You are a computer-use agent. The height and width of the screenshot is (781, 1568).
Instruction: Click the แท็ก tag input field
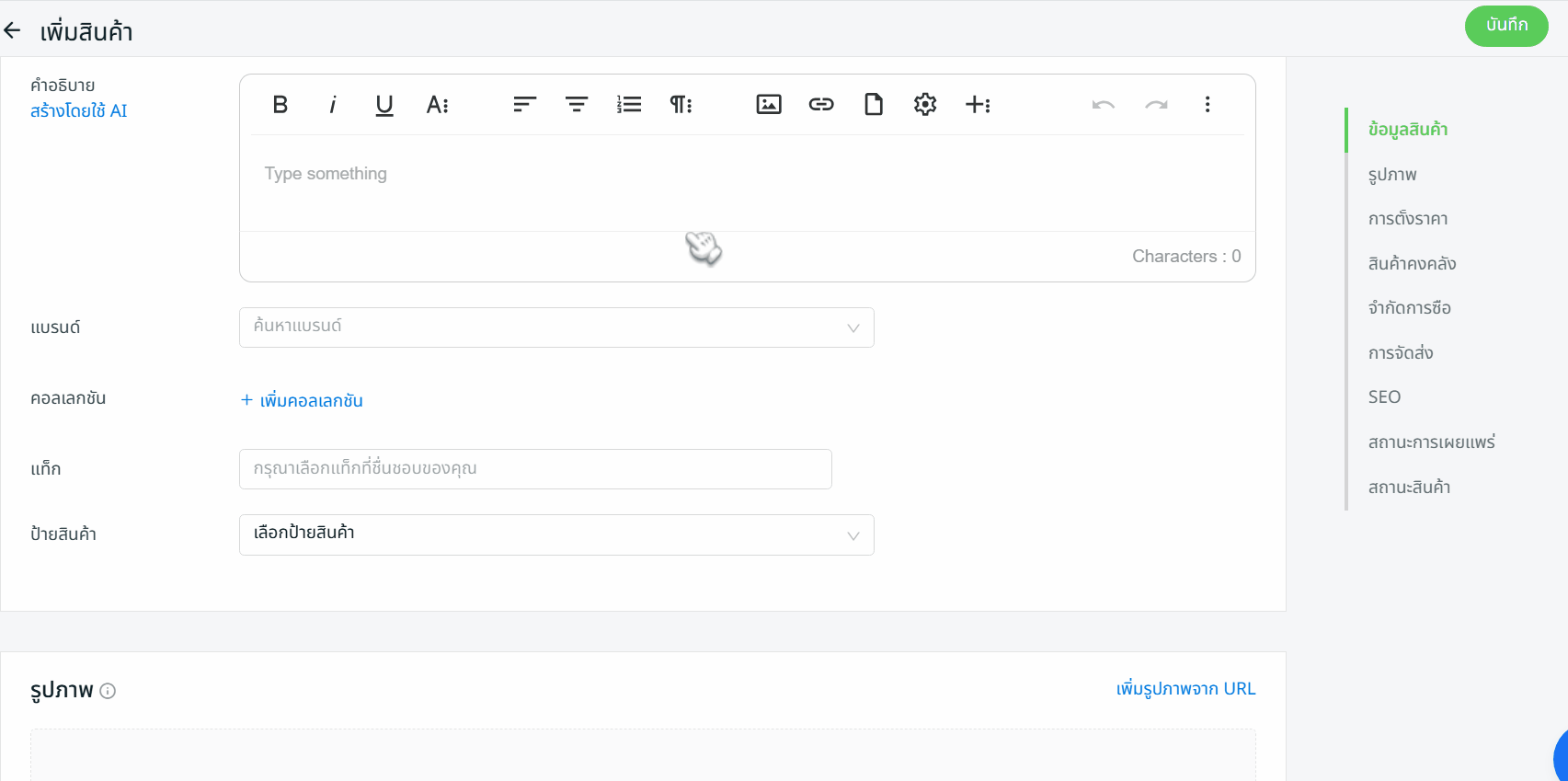point(534,469)
